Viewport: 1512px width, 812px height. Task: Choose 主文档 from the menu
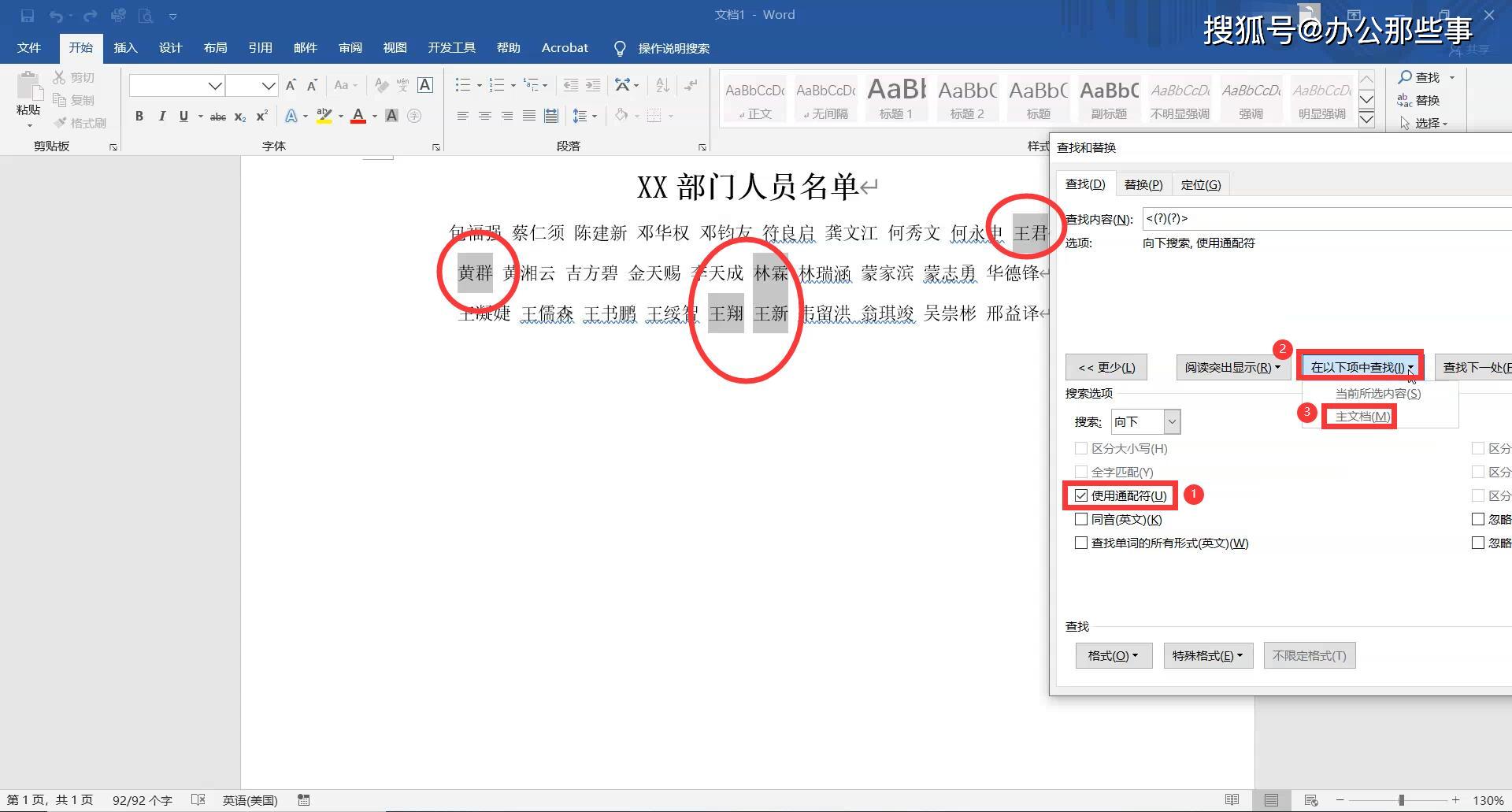coord(1362,416)
